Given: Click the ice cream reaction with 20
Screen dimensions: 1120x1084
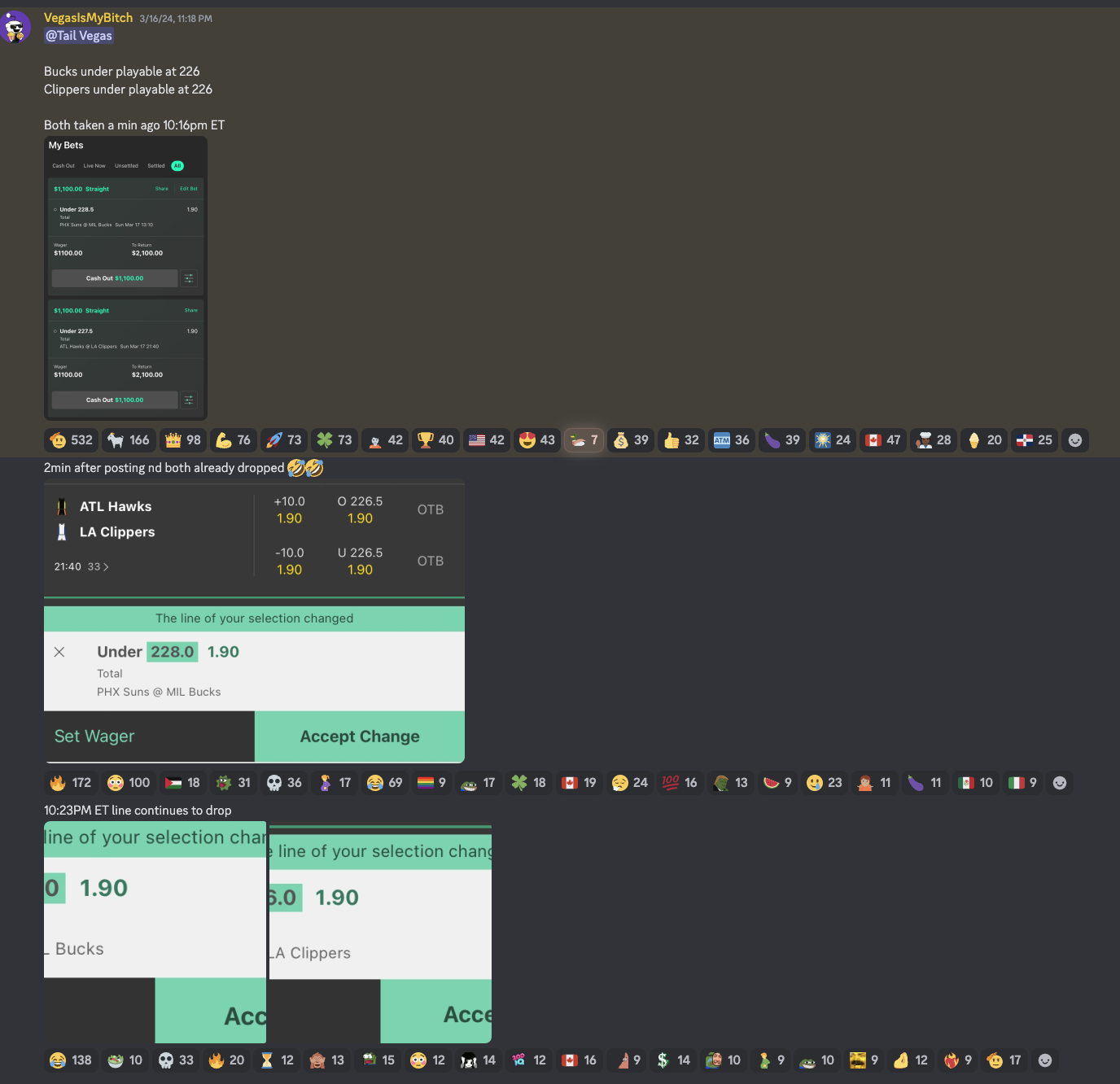Looking at the screenshot, I should (x=984, y=440).
